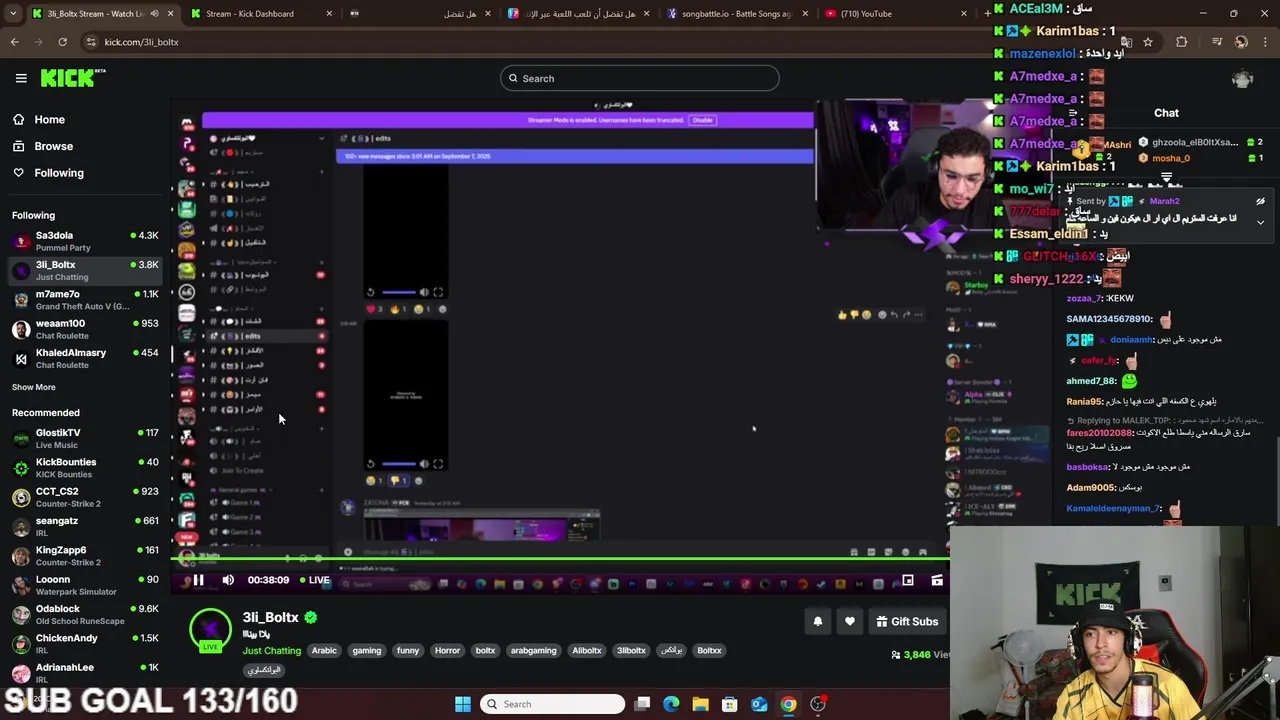Toggle notification bell for 3li_Boltx

point(817,622)
